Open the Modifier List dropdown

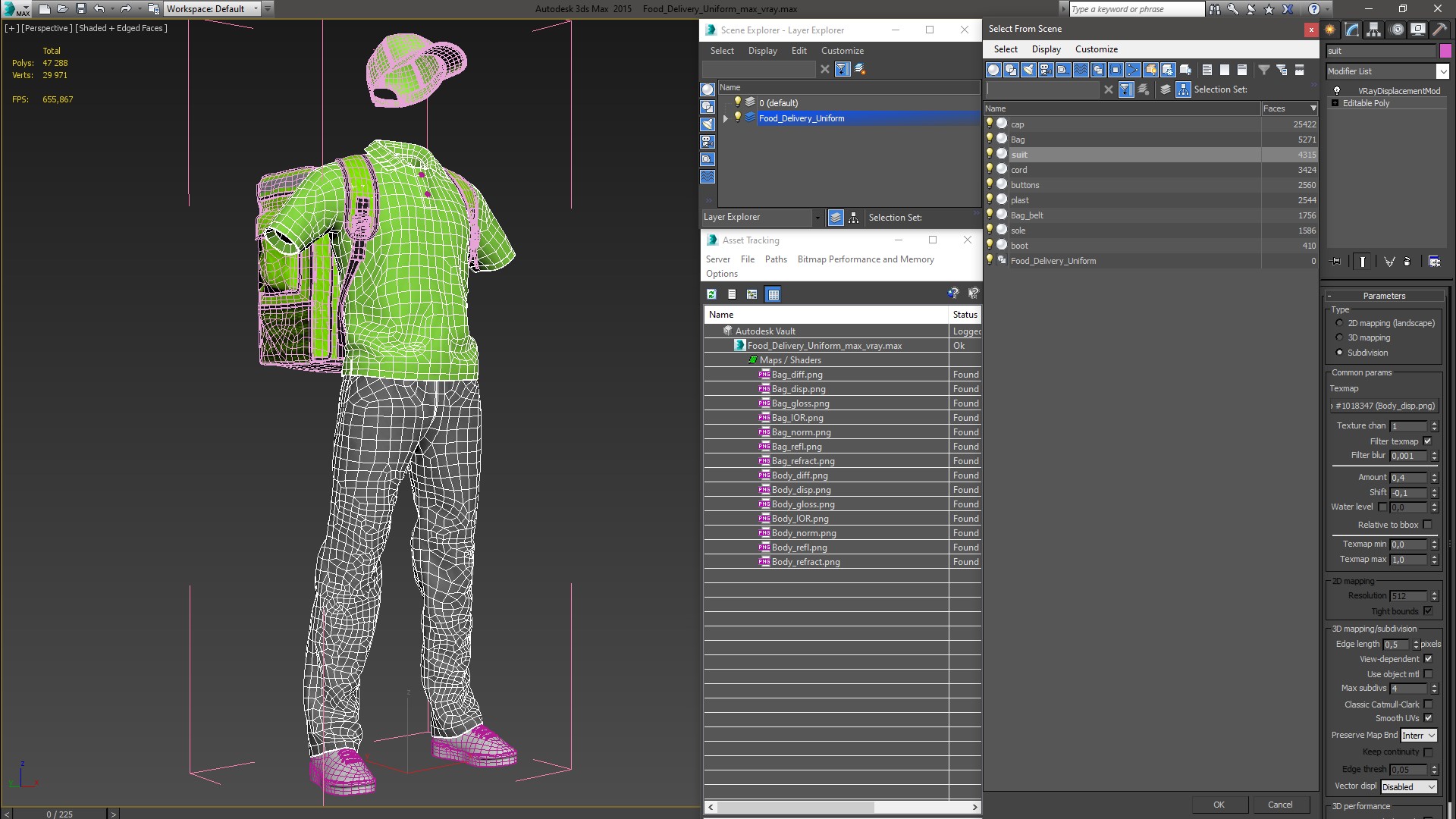[1442, 71]
